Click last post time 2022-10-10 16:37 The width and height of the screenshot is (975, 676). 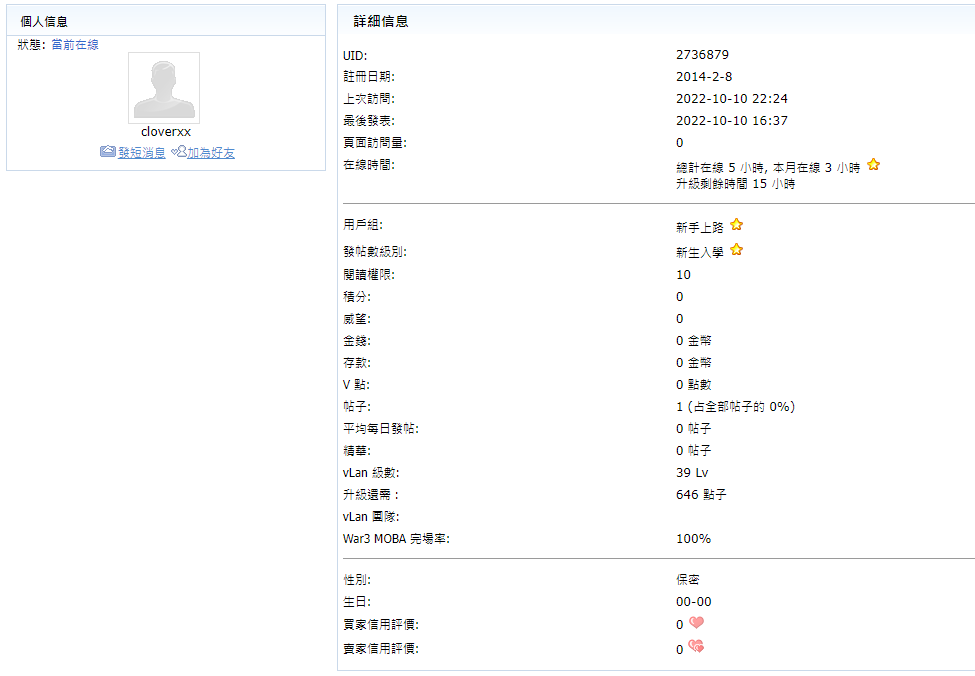coord(732,121)
